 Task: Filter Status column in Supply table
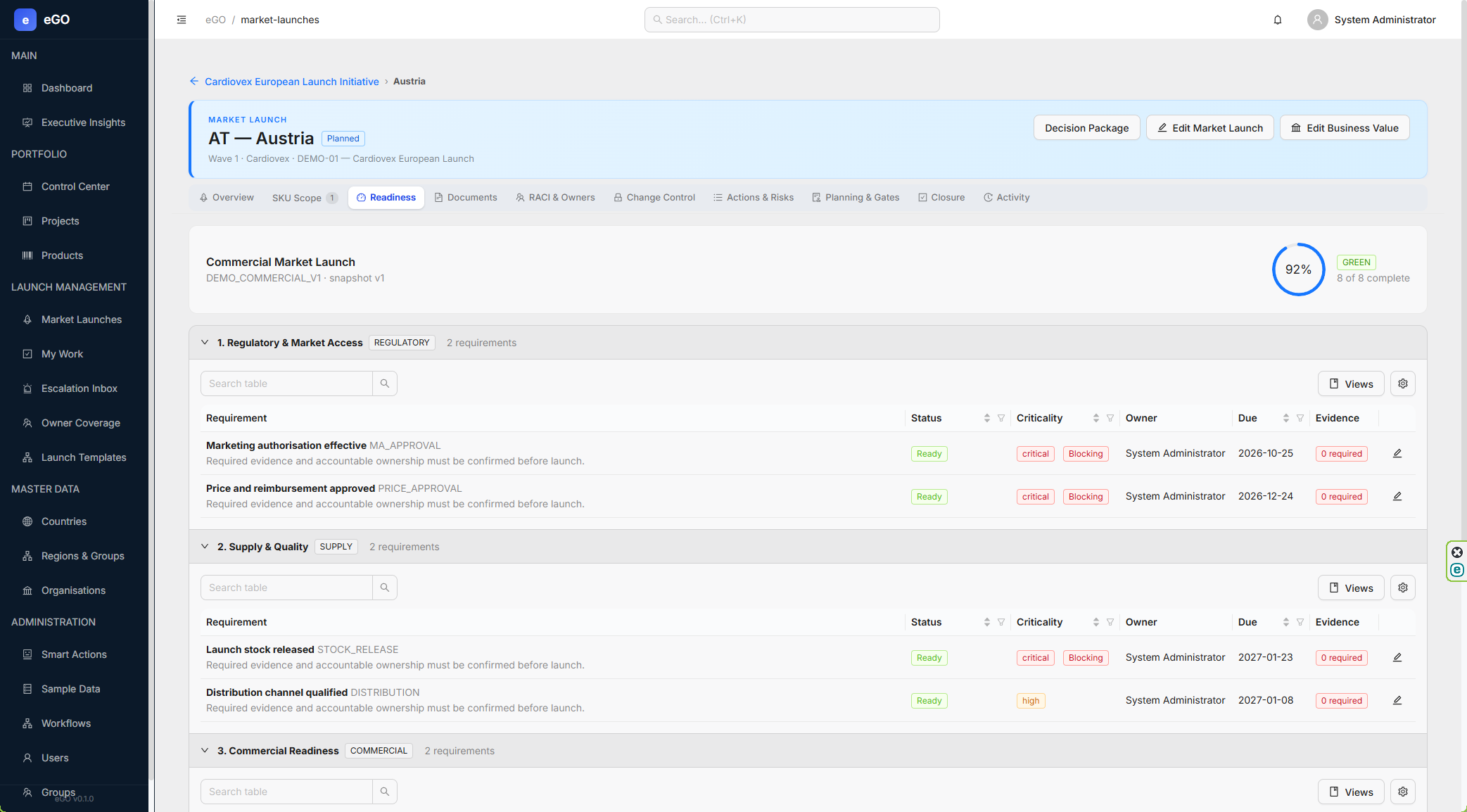point(1001,622)
